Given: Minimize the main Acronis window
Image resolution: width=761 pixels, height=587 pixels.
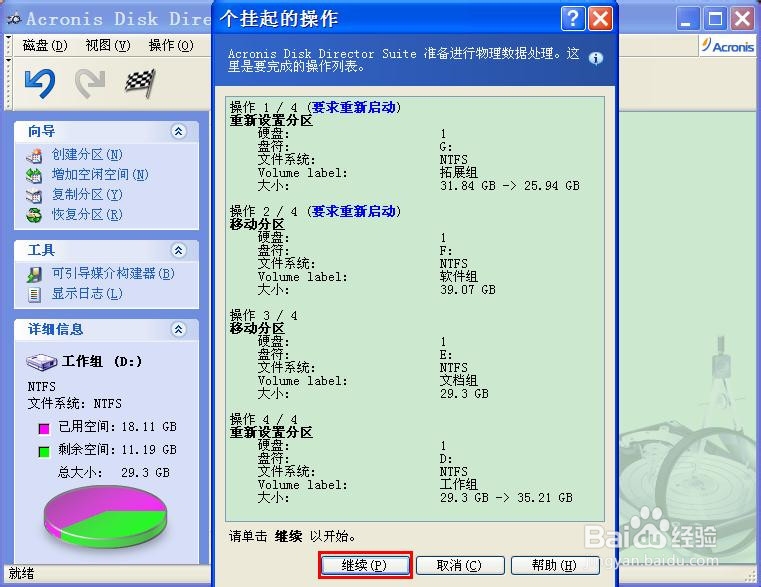Looking at the screenshot, I should tap(687, 19).
